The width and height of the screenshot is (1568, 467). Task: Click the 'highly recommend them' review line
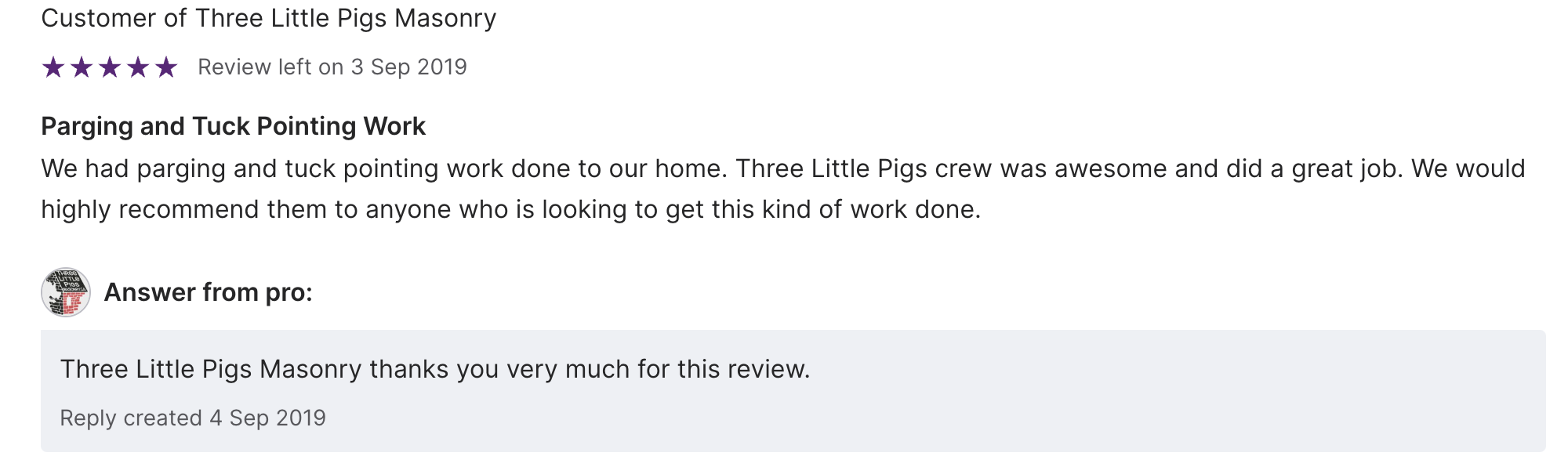(x=510, y=209)
